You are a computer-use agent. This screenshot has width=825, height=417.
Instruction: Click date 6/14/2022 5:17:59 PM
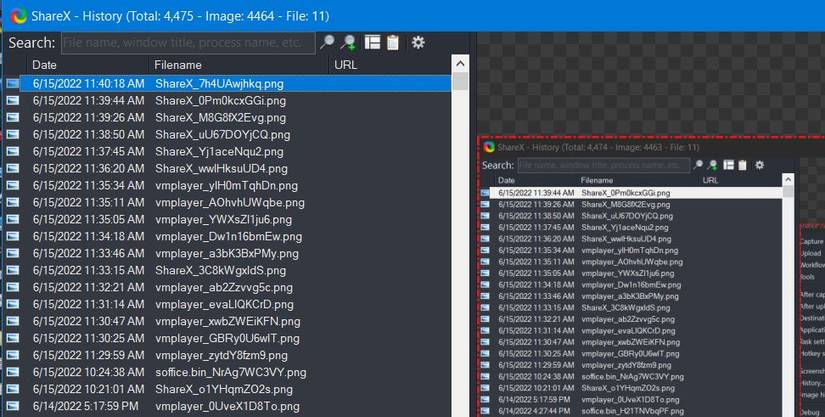pos(85,406)
